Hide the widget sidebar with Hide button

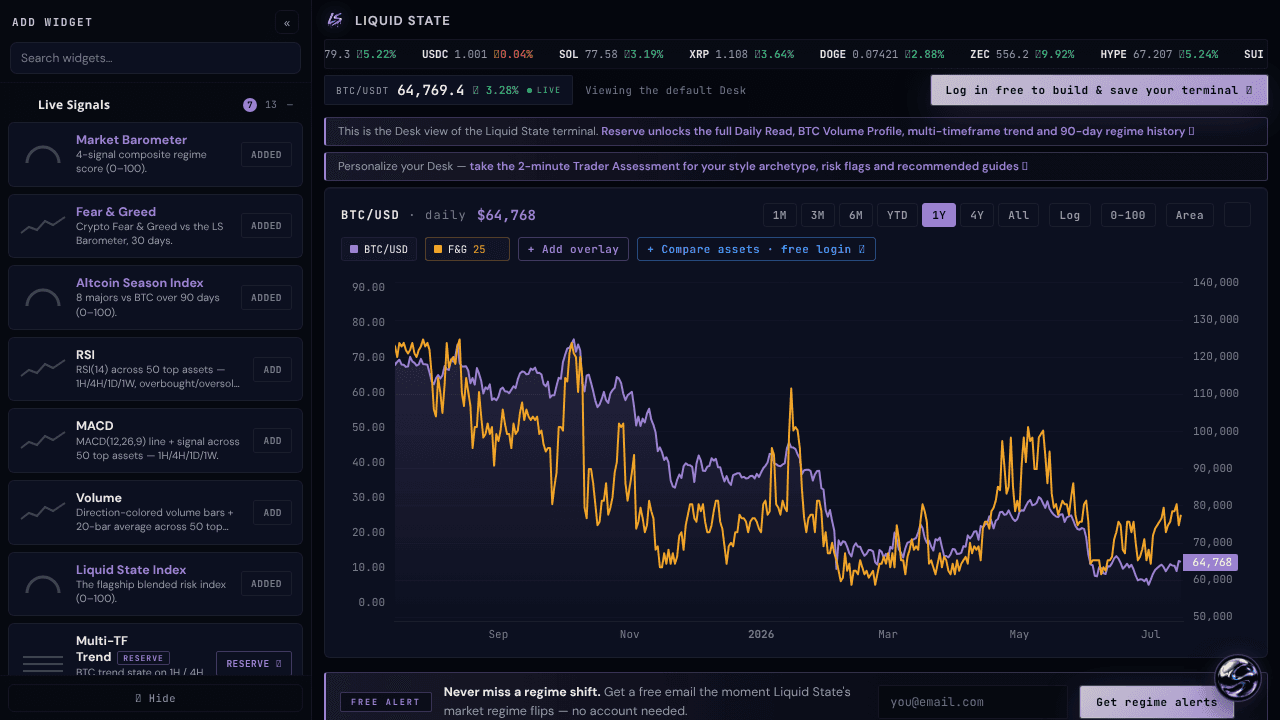(155, 698)
